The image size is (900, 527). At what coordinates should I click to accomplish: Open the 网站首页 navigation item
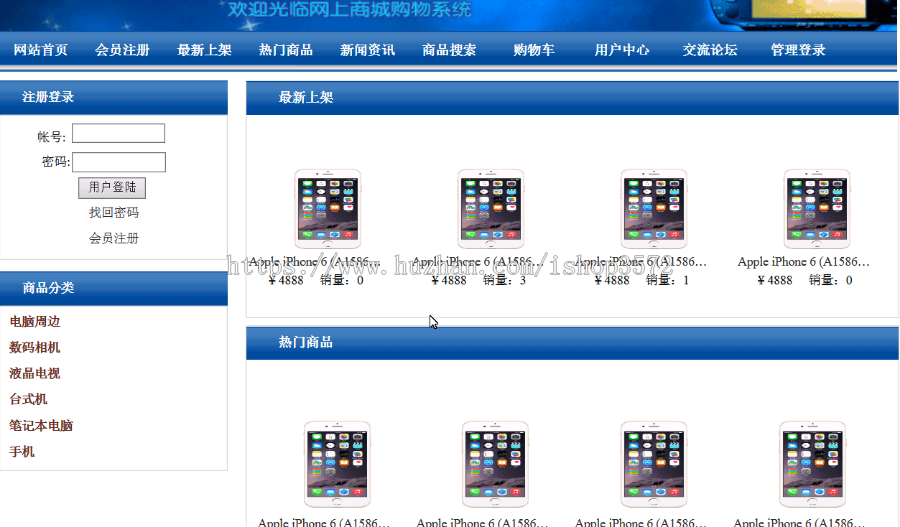41,50
